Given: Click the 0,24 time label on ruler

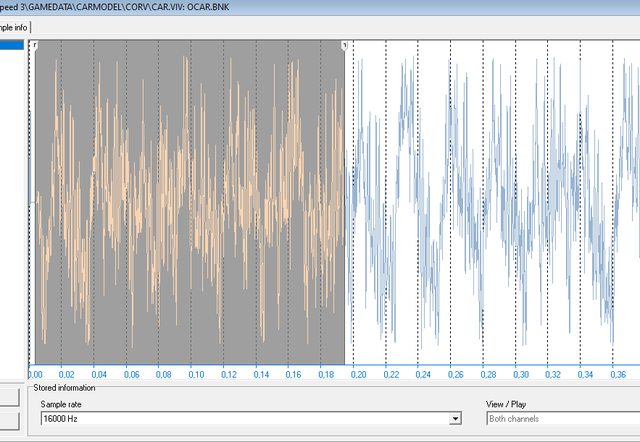Looking at the screenshot, I should point(423,374).
